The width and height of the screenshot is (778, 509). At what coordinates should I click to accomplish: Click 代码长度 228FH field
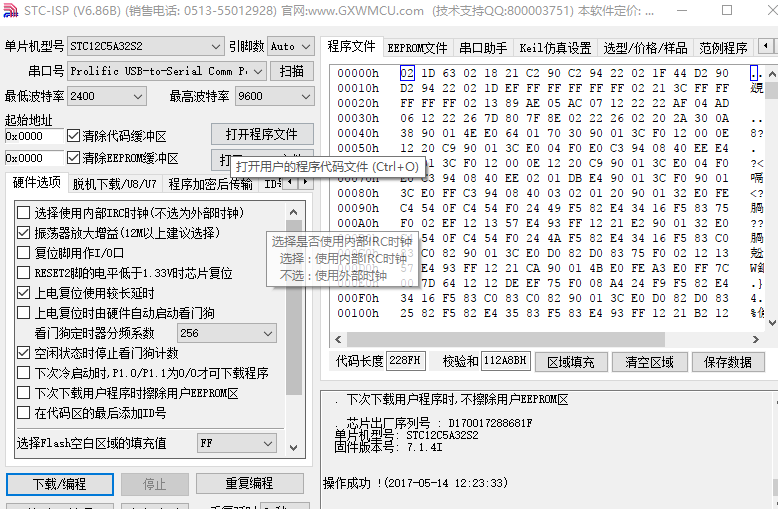point(405,361)
